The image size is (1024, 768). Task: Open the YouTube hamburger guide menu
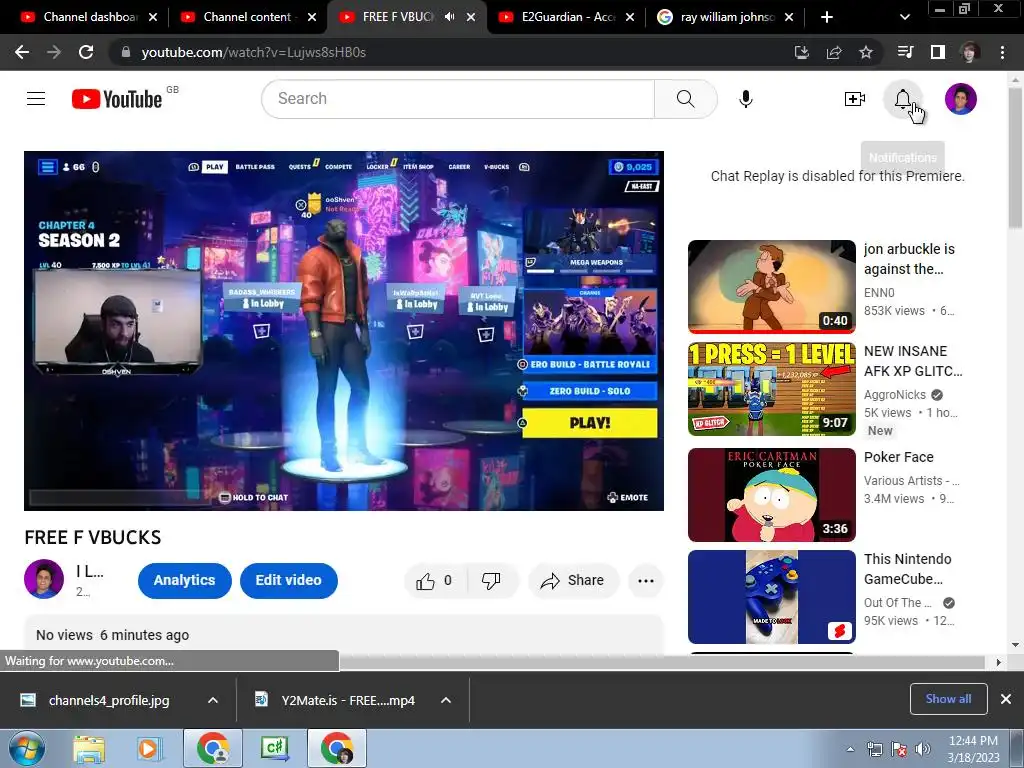[x=36, y=99]
